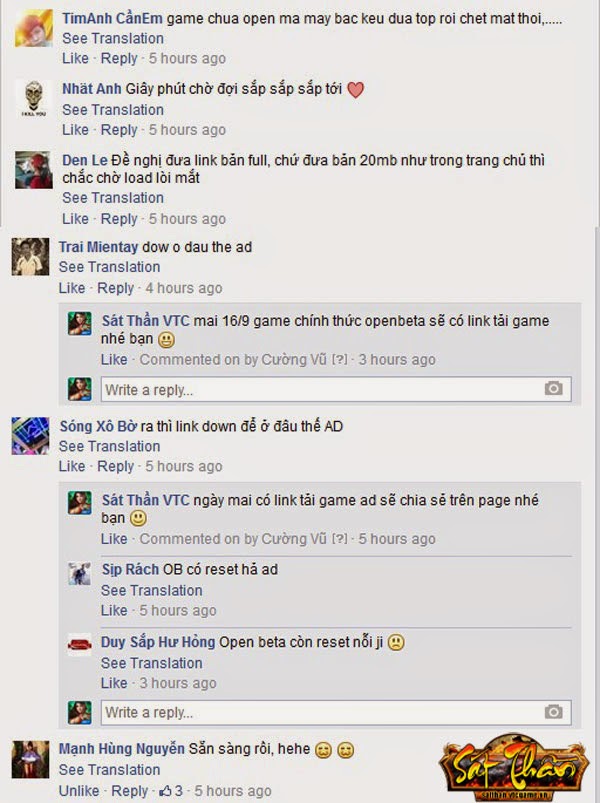Screen dimensions: 600x803
Task: Click Sịp Rách's small avatar
Action: [80, 574]
